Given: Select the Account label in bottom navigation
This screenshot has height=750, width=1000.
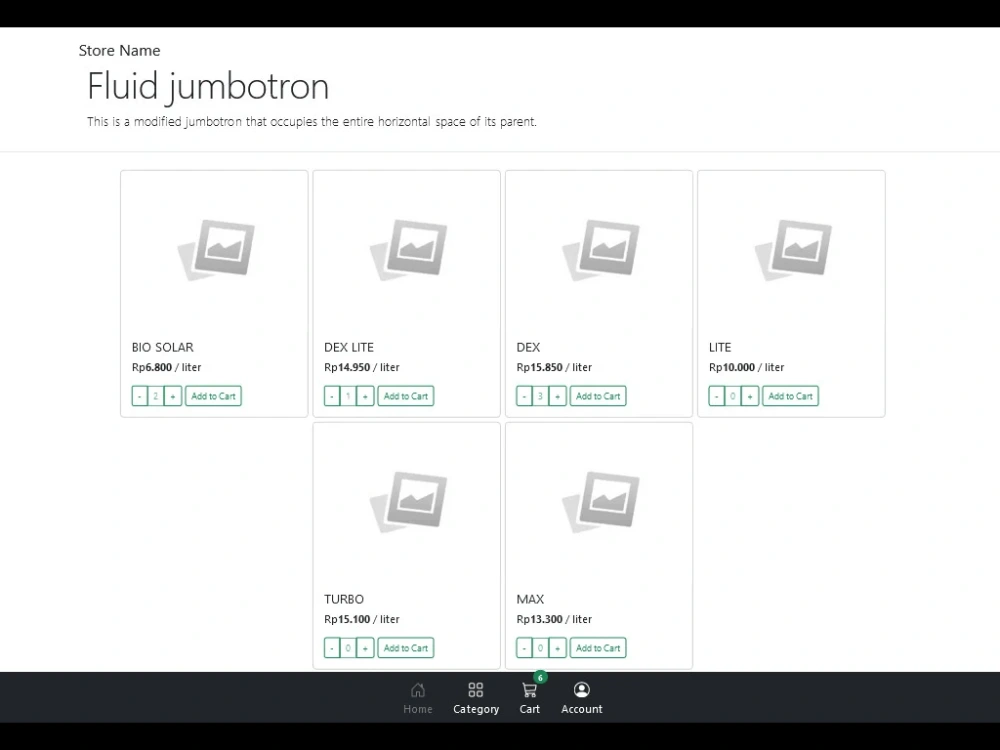Looking at the screenshot, I should coord(582,709).
